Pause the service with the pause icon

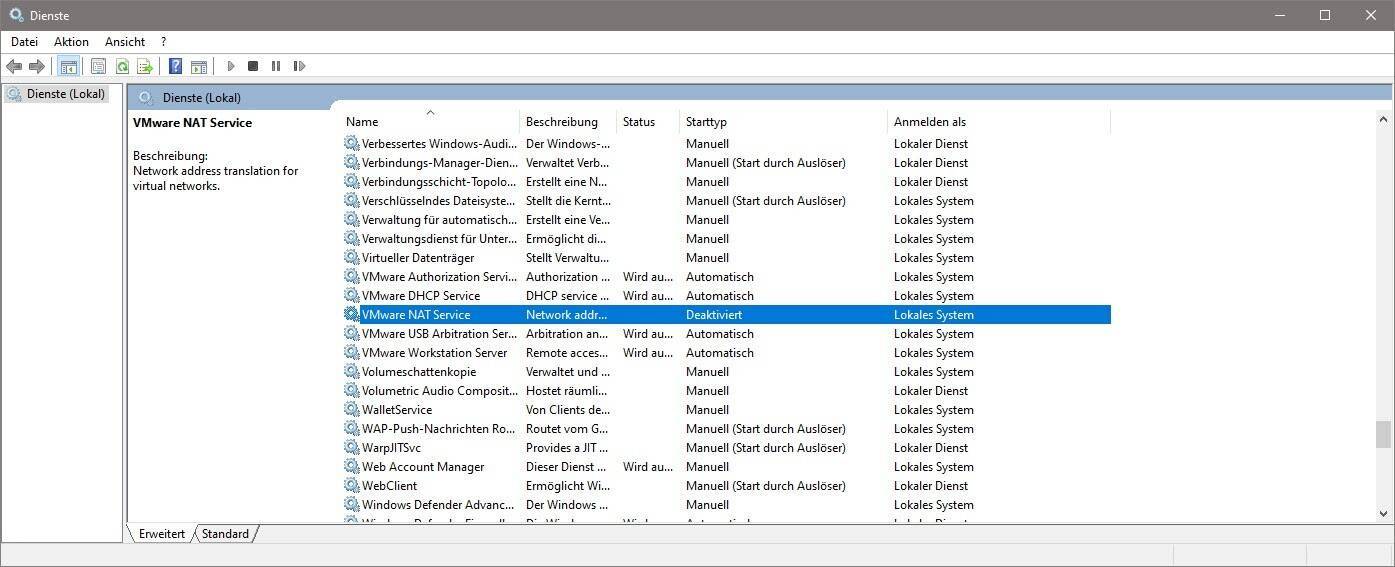tap(276, 66)
